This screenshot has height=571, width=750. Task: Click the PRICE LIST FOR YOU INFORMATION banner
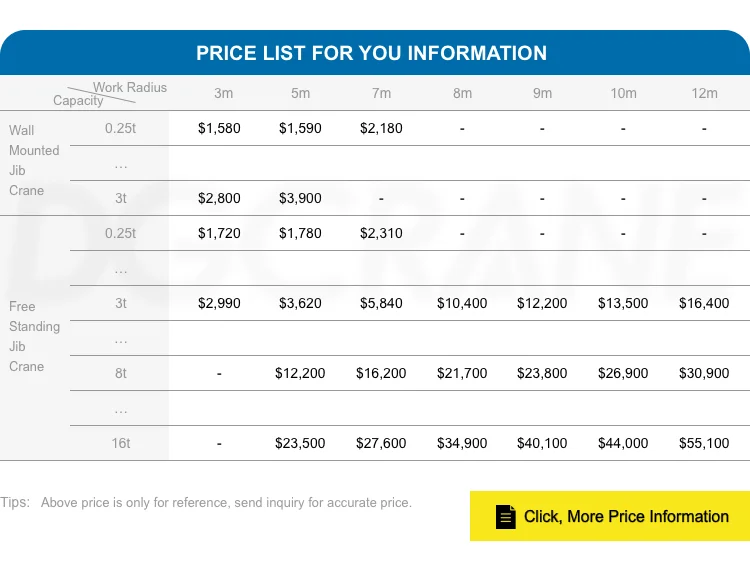pyautogui.click(x=371, y=53)
